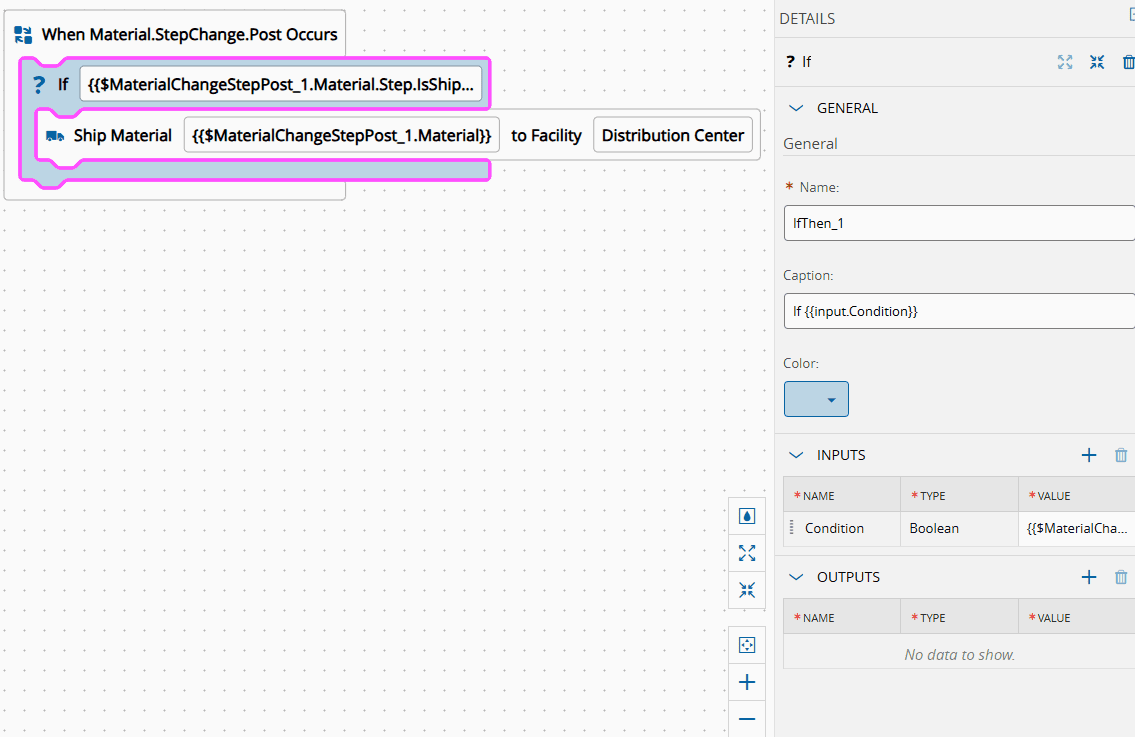Screen dimensions: 1135x737
Task: Click the question mark icon in Details panel title
Action: pos(790,62)
